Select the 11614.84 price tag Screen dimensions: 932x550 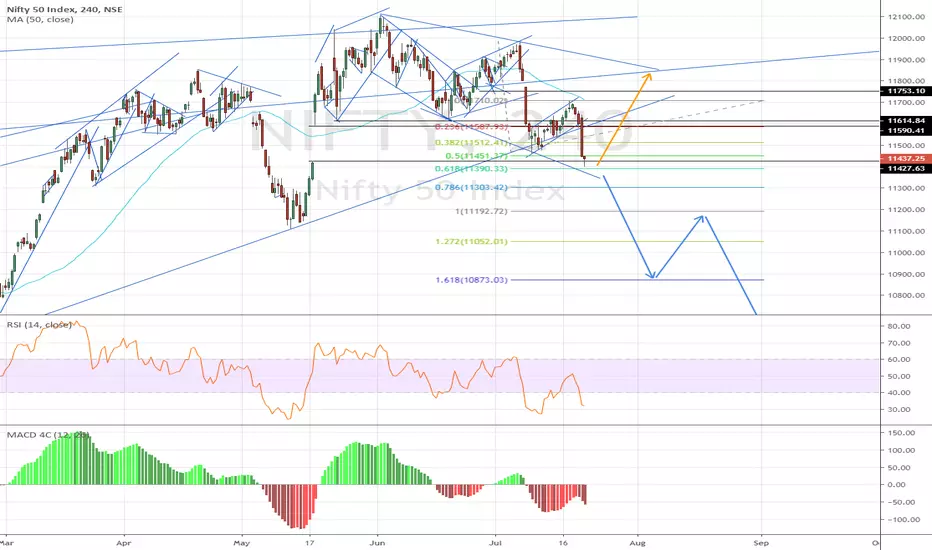tap(906, 120)
